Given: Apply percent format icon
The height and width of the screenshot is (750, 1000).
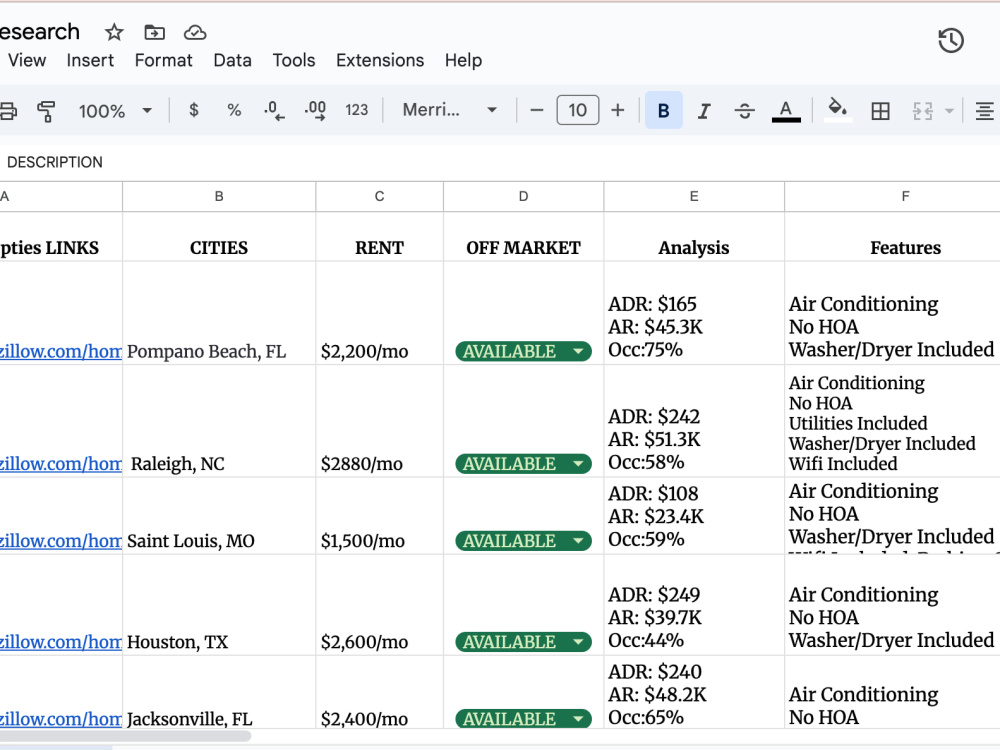Looking at the screenshot, I should pyautogui.click(x=234, y=110).
